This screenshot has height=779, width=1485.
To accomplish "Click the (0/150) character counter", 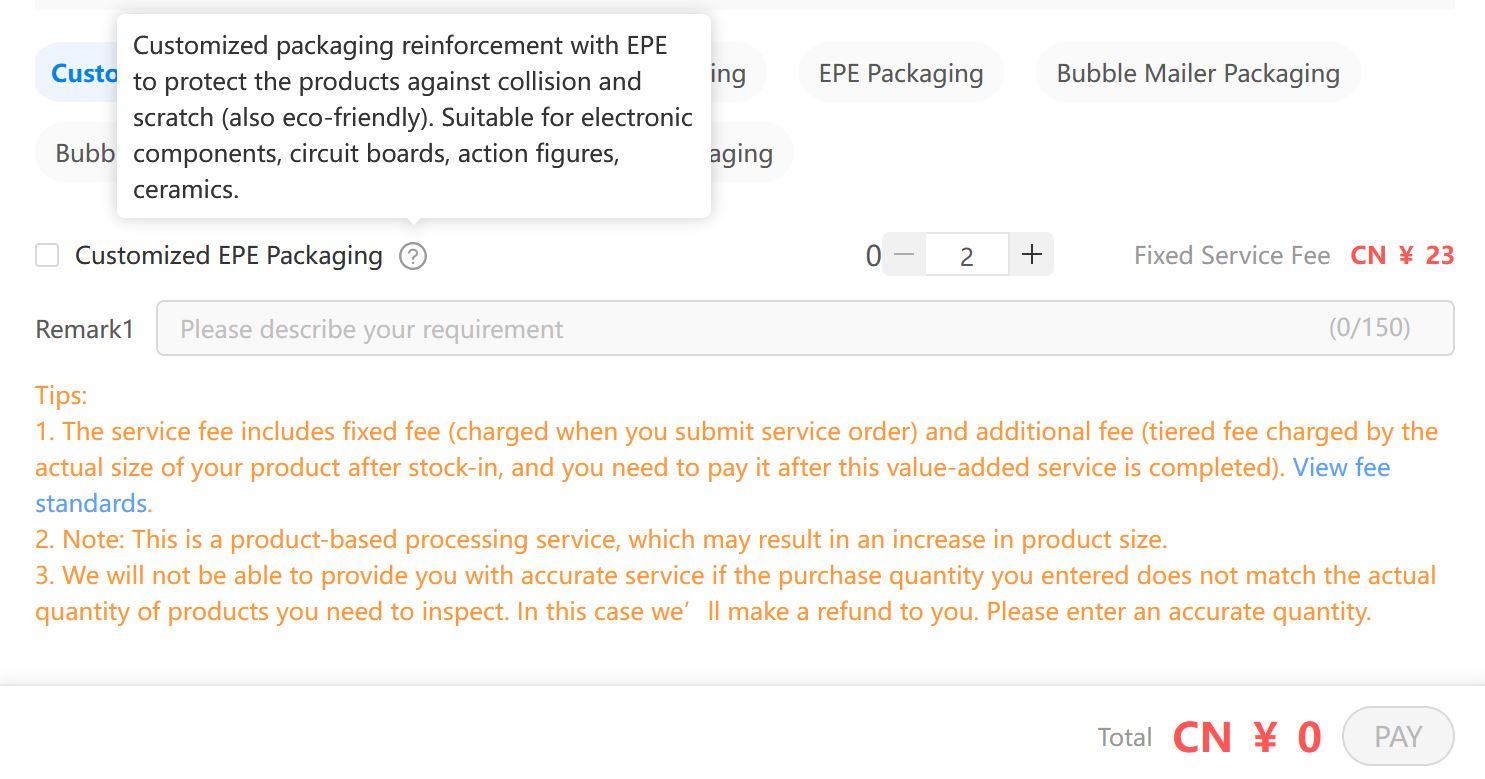I will (x=1369, y=328).
